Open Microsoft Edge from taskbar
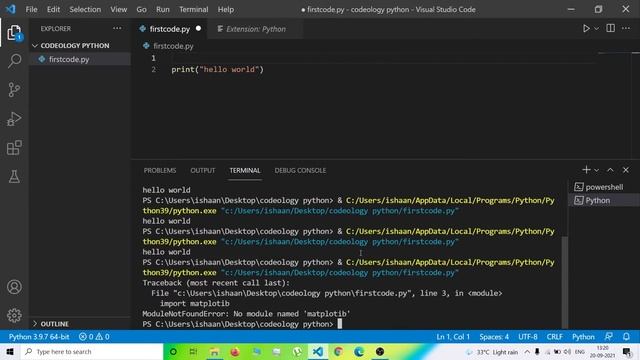Viewport: 640px width, 360px height. [x=359, y=351]
